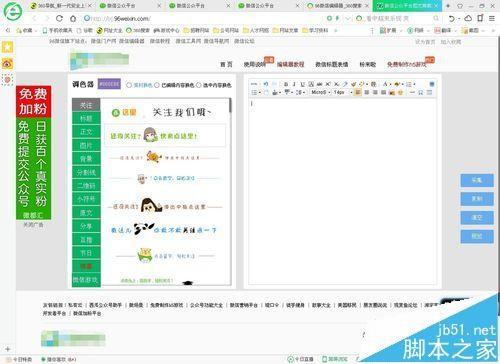Viewport: 500px width, 364px height.
Task: Open the font family Micros dropdown
Action: pos(321,92)
